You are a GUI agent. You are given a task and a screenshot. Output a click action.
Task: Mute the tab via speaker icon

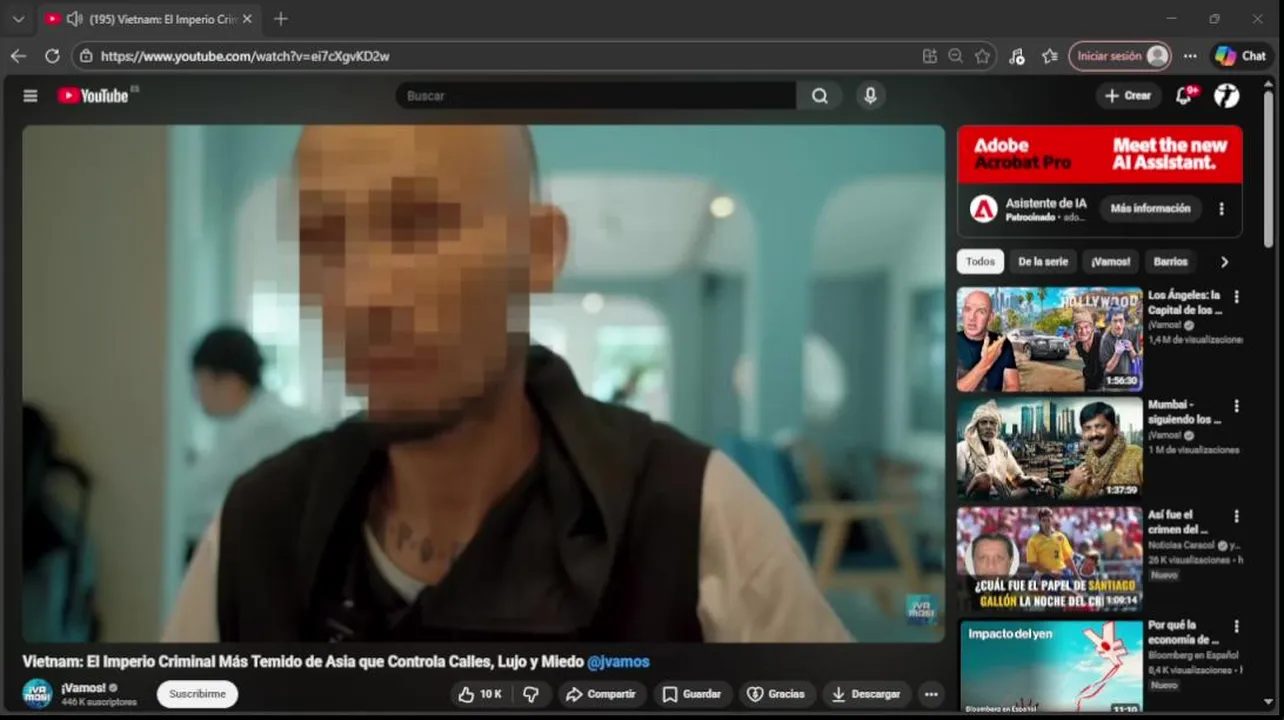click(x=74, y=19)
